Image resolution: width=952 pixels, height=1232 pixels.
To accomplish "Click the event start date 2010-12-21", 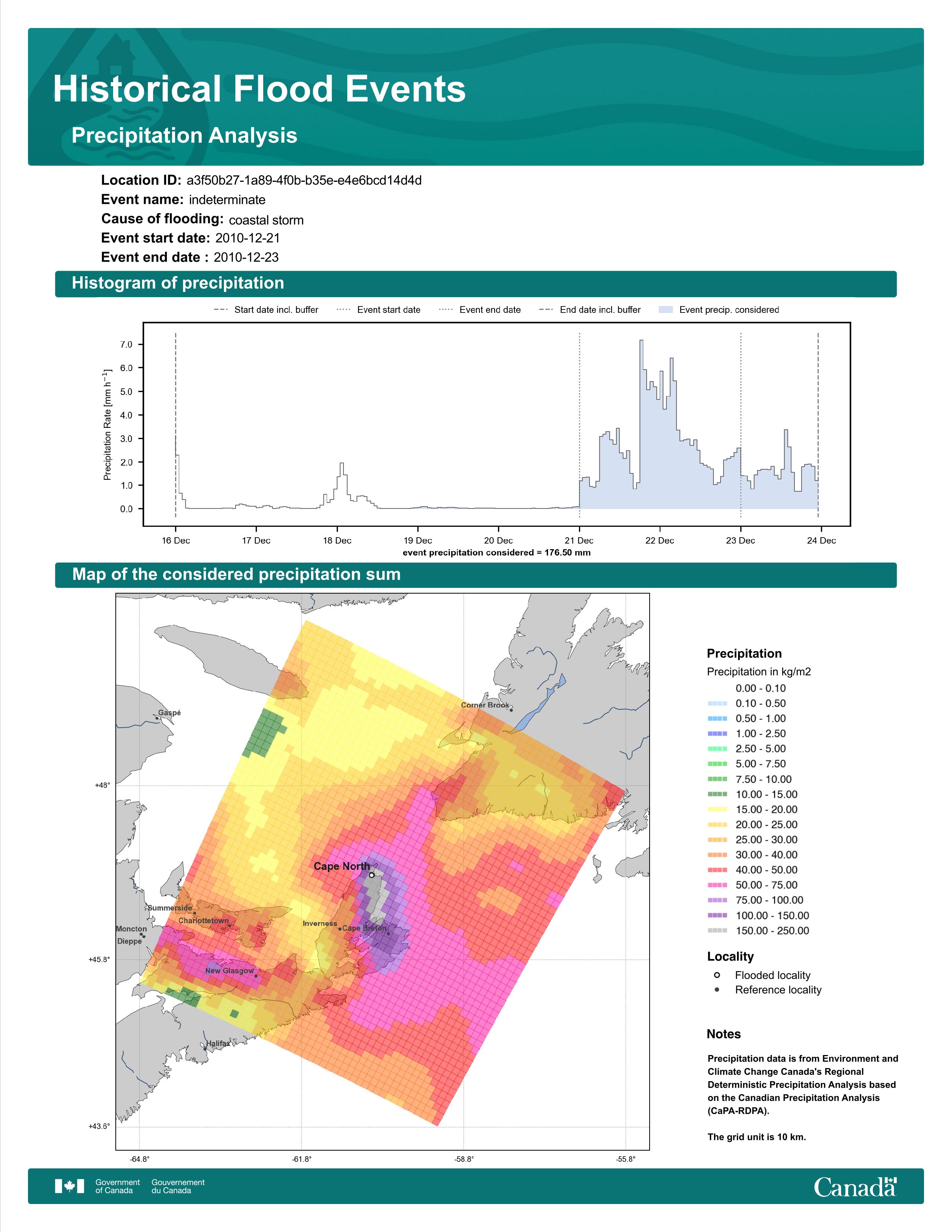I will [x=248, y=238].
